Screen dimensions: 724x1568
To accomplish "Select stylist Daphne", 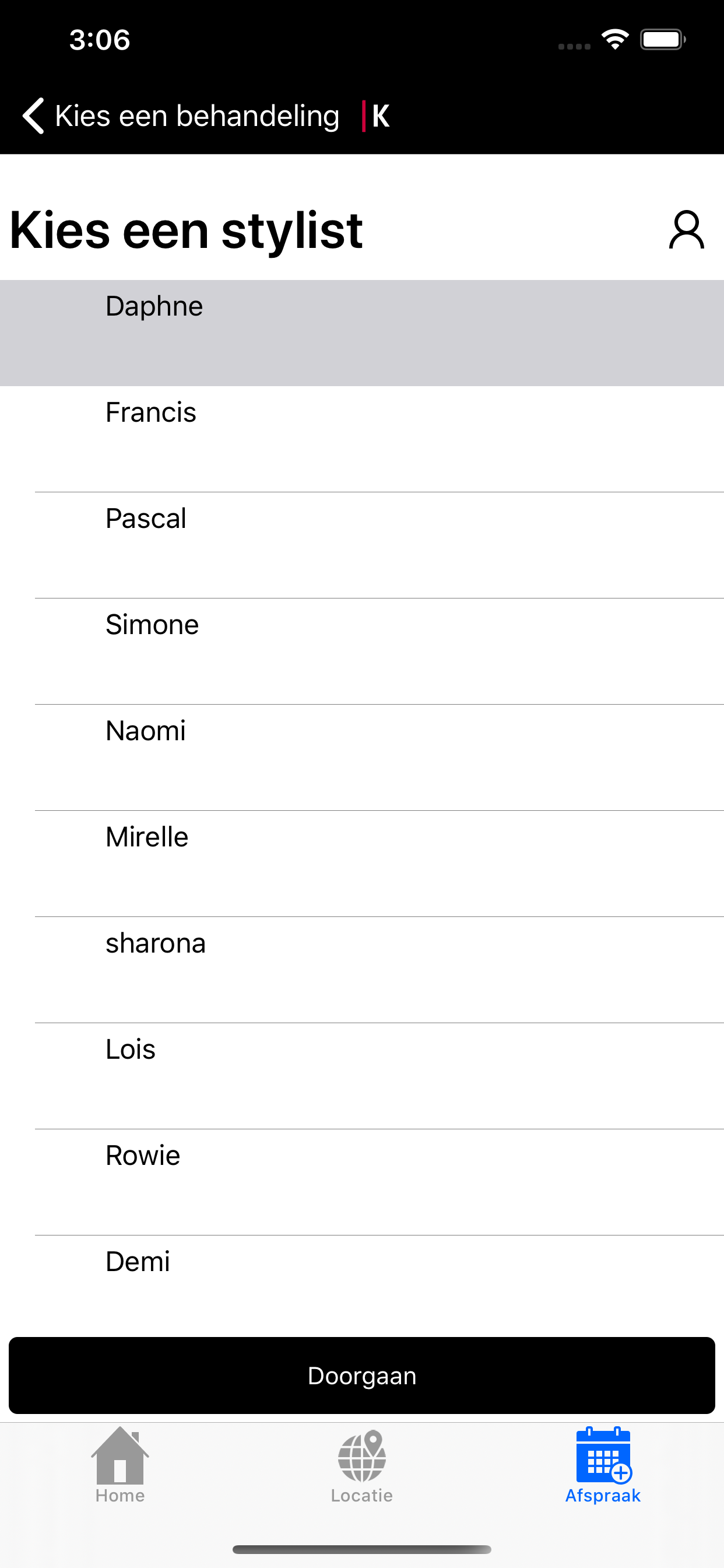I will tap(362, 333).
